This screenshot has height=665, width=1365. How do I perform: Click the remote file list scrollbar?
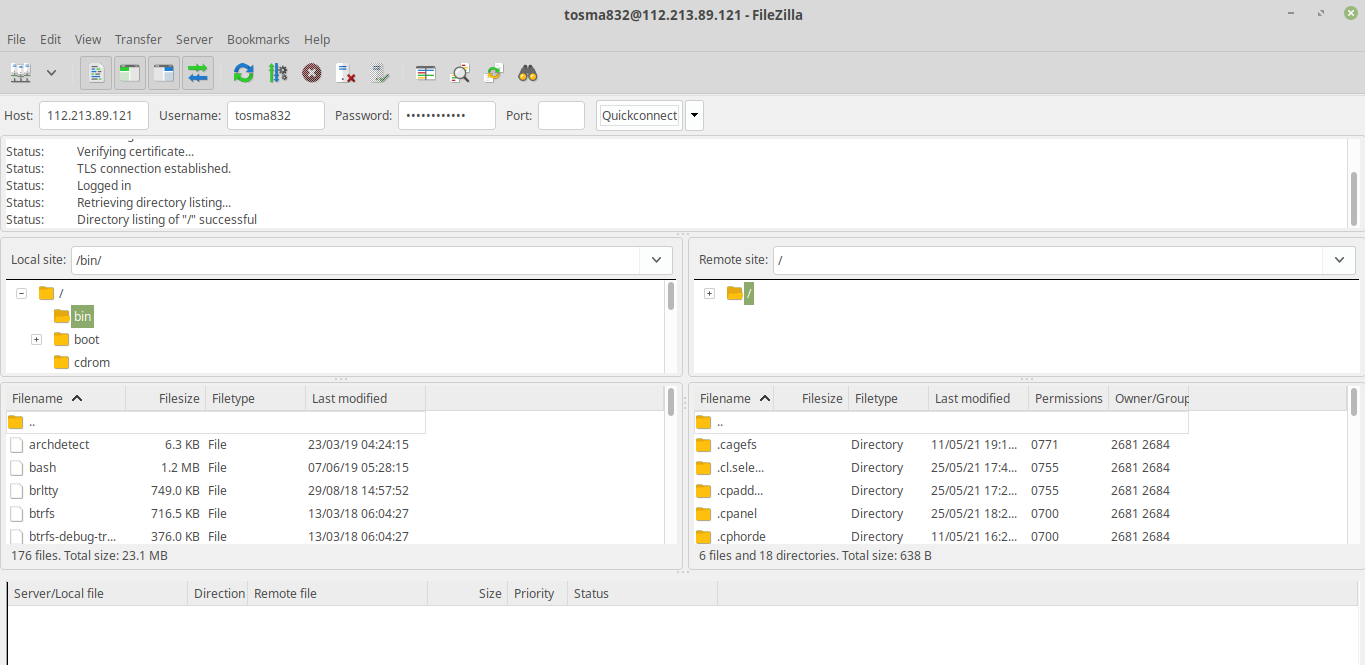[1354, 401]
